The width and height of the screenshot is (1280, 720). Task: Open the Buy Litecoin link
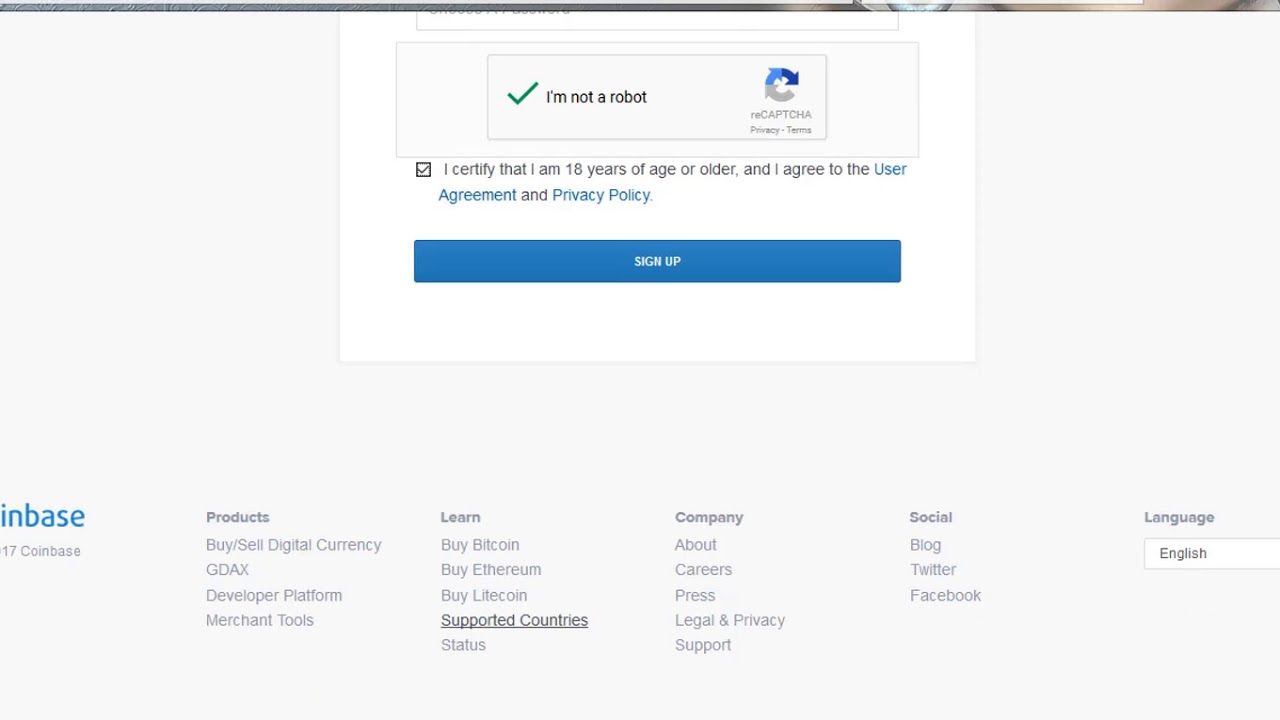484,595
